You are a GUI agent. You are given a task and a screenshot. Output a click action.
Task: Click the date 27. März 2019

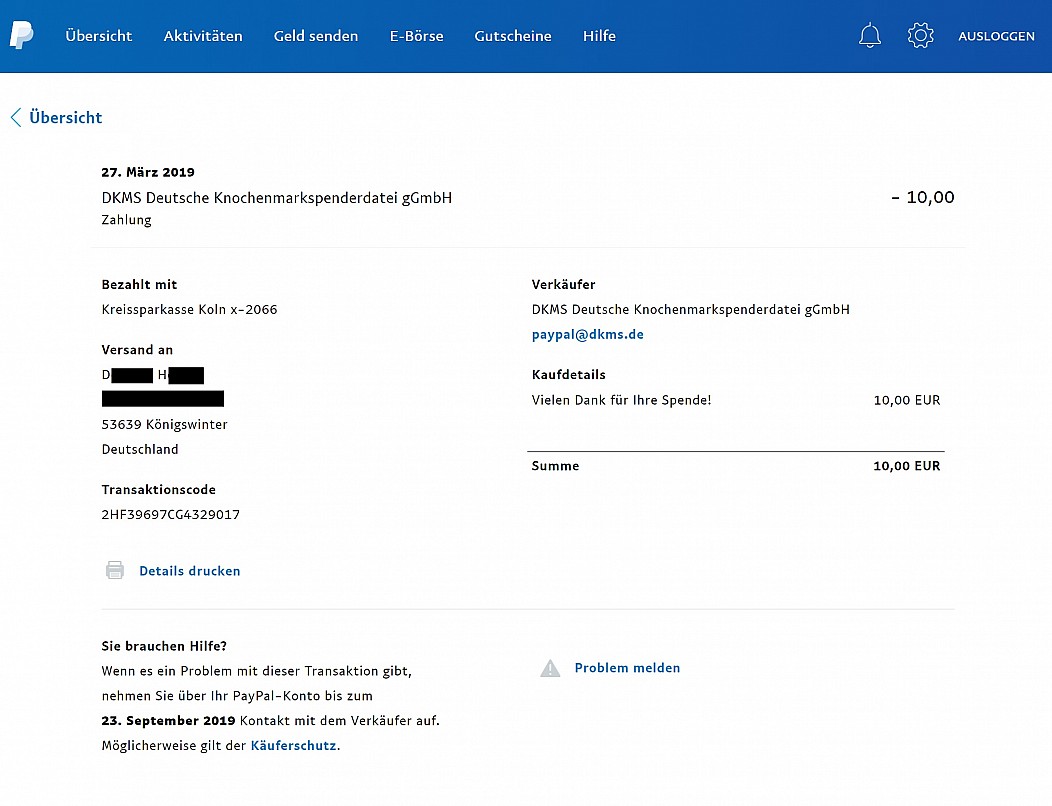[x=148, y=172]
